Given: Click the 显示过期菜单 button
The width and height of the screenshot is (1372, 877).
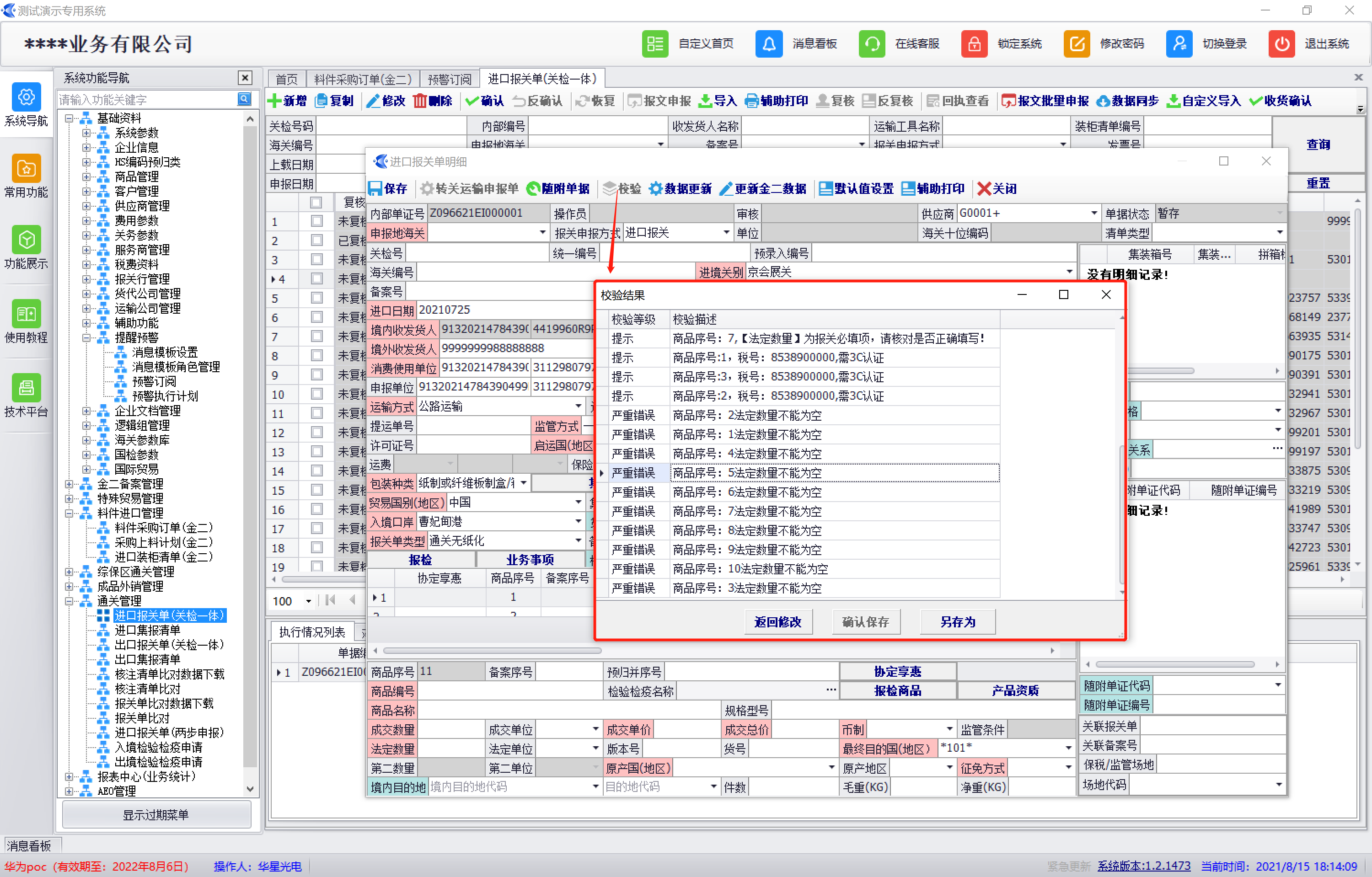Looking at the screenshot, I should 155,815.
